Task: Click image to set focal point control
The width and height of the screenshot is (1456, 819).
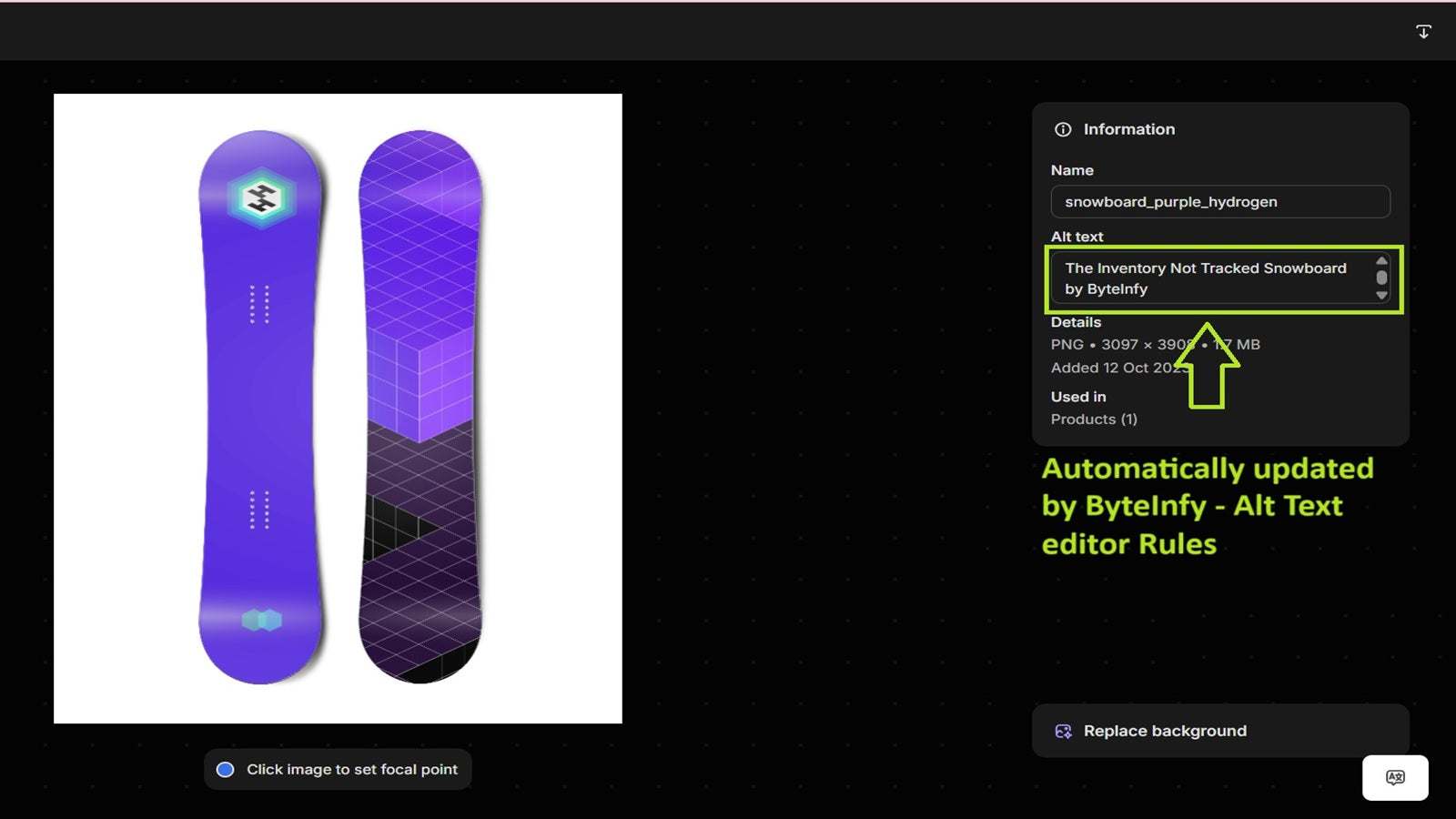Action: [x=338, y=769]
